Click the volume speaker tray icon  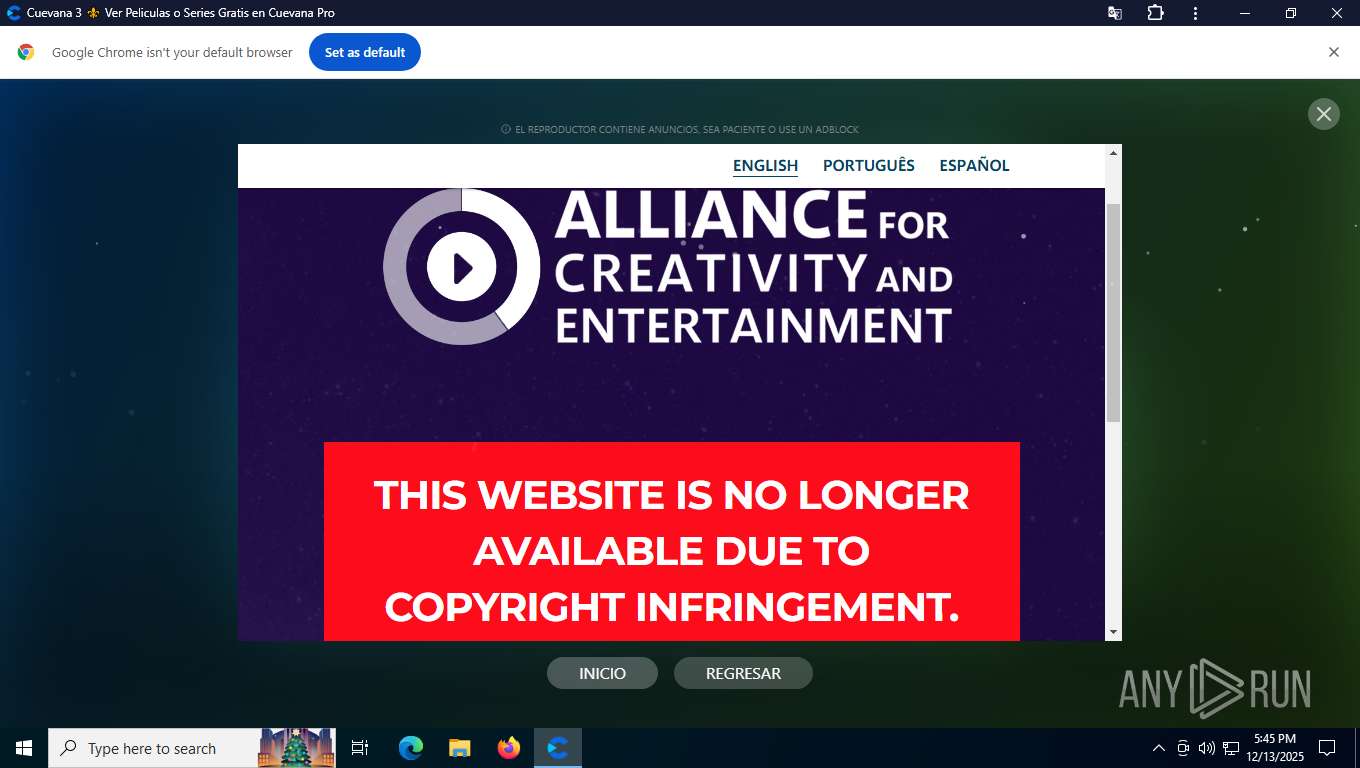(1207, 748)
